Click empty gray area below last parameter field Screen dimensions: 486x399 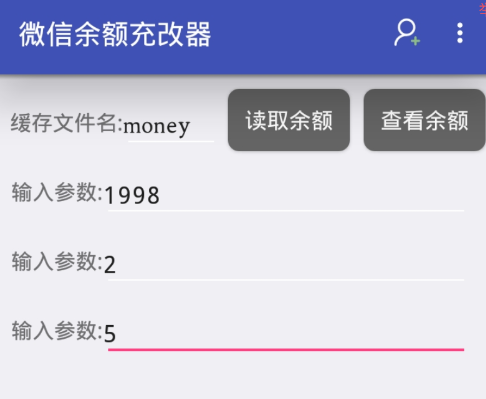tap(243, 377)
